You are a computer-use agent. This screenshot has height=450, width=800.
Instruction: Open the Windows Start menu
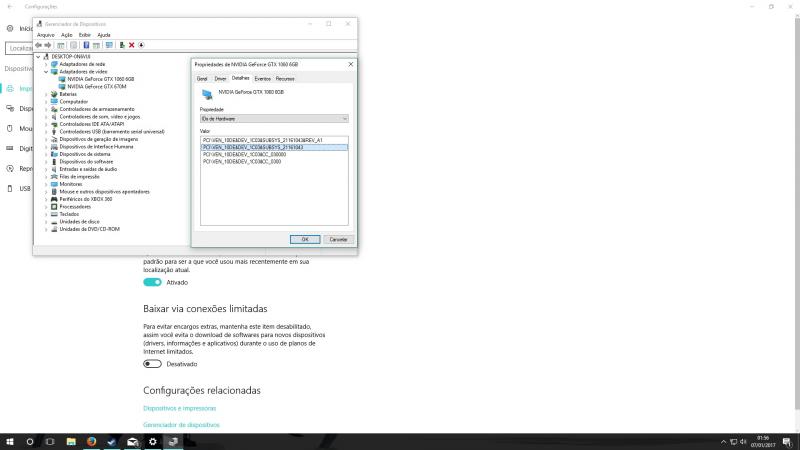[10, 442]
